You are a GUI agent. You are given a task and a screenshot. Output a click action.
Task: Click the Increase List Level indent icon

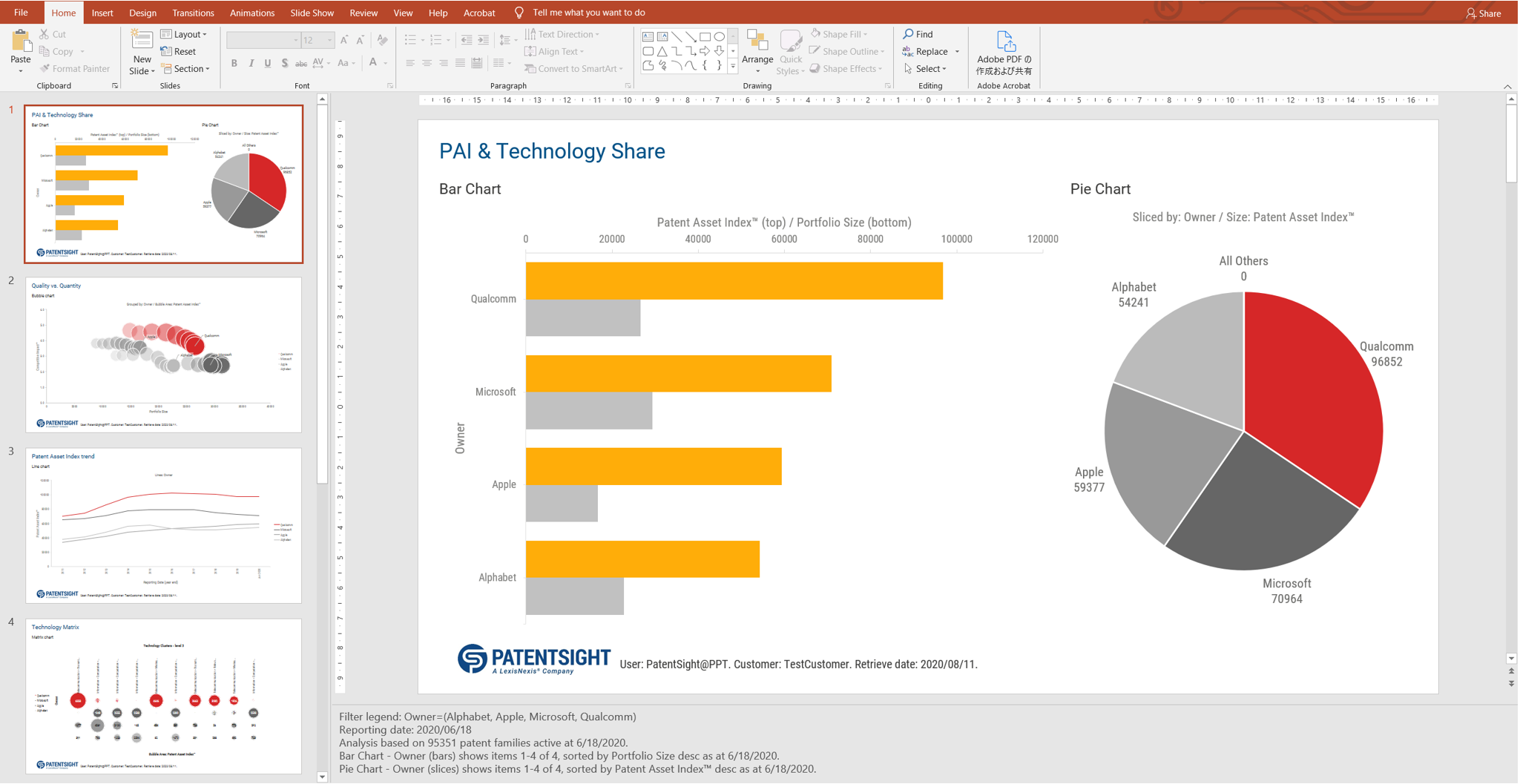tap(483, 40)
